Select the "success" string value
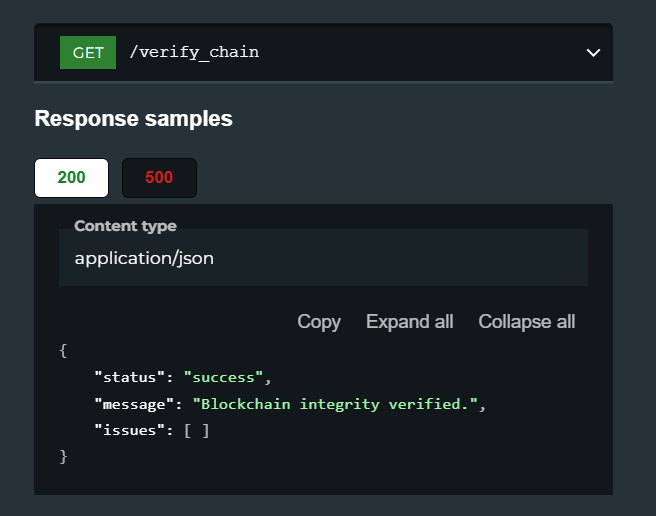 pos(223,377)
